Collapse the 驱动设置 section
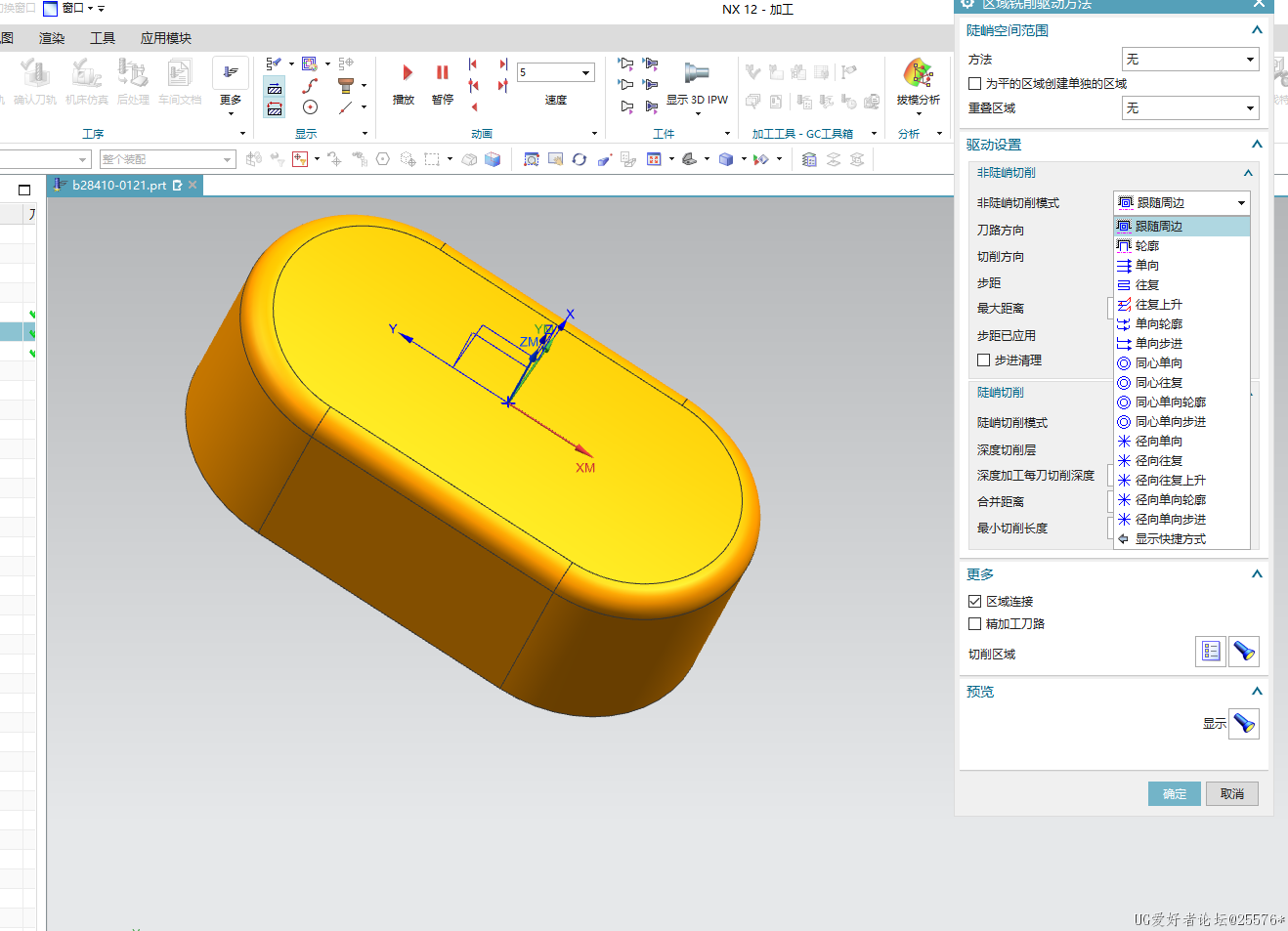The image size is (1288, 931). tap(1257, 144)
